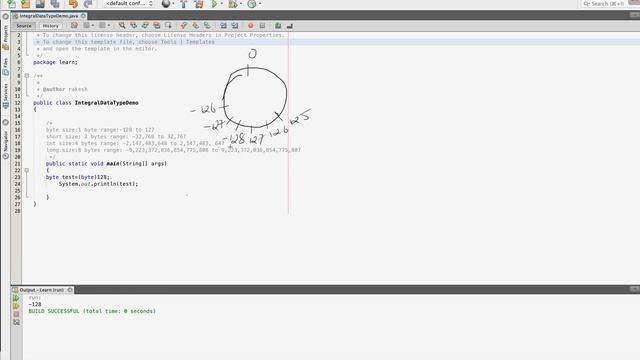The width and height of the screenshot is (640, 360).
Task: Click the Find Previous Occurrence icon
Action: click(x=133, y=26)
